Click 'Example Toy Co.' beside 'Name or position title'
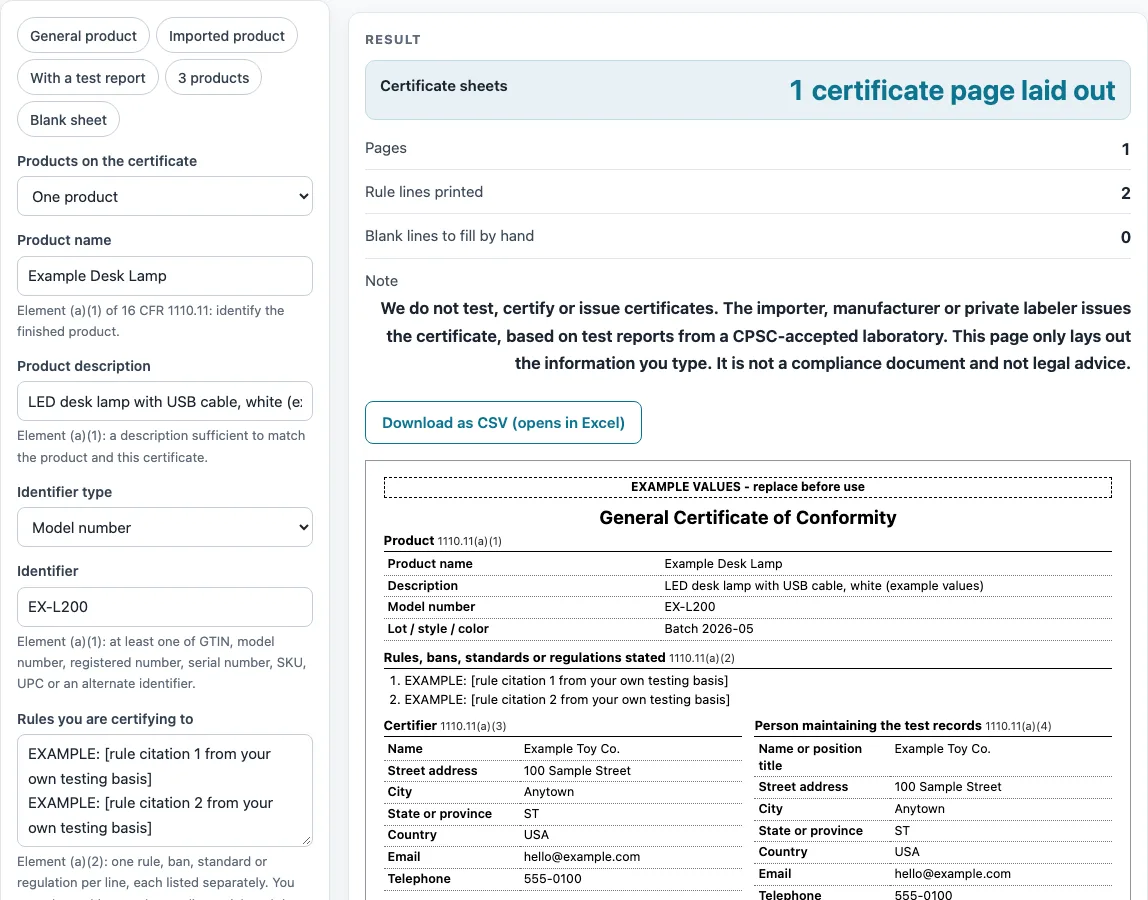 pyautogui.click(x=942, y=749)
